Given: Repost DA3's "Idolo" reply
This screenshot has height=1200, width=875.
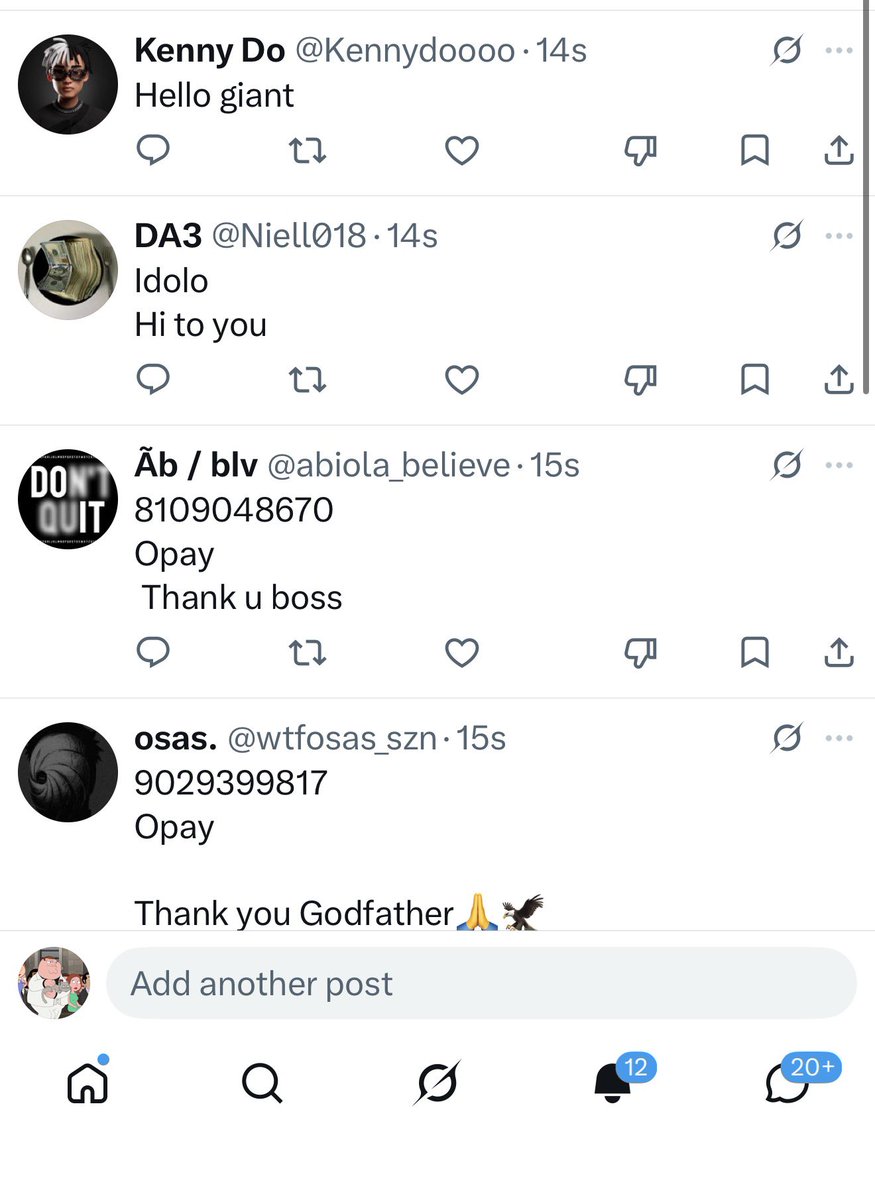Looking at the screenshot, I should point(307,380).
